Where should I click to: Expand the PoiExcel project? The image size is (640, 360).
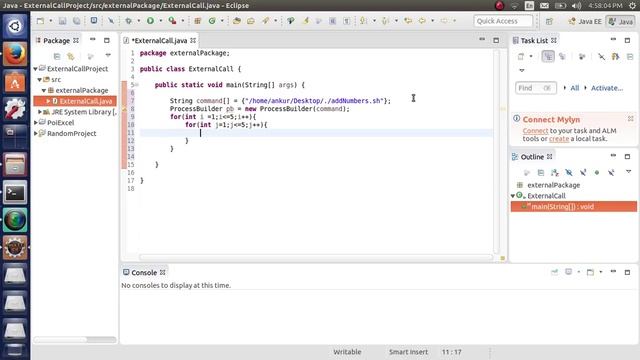point(36,122)
